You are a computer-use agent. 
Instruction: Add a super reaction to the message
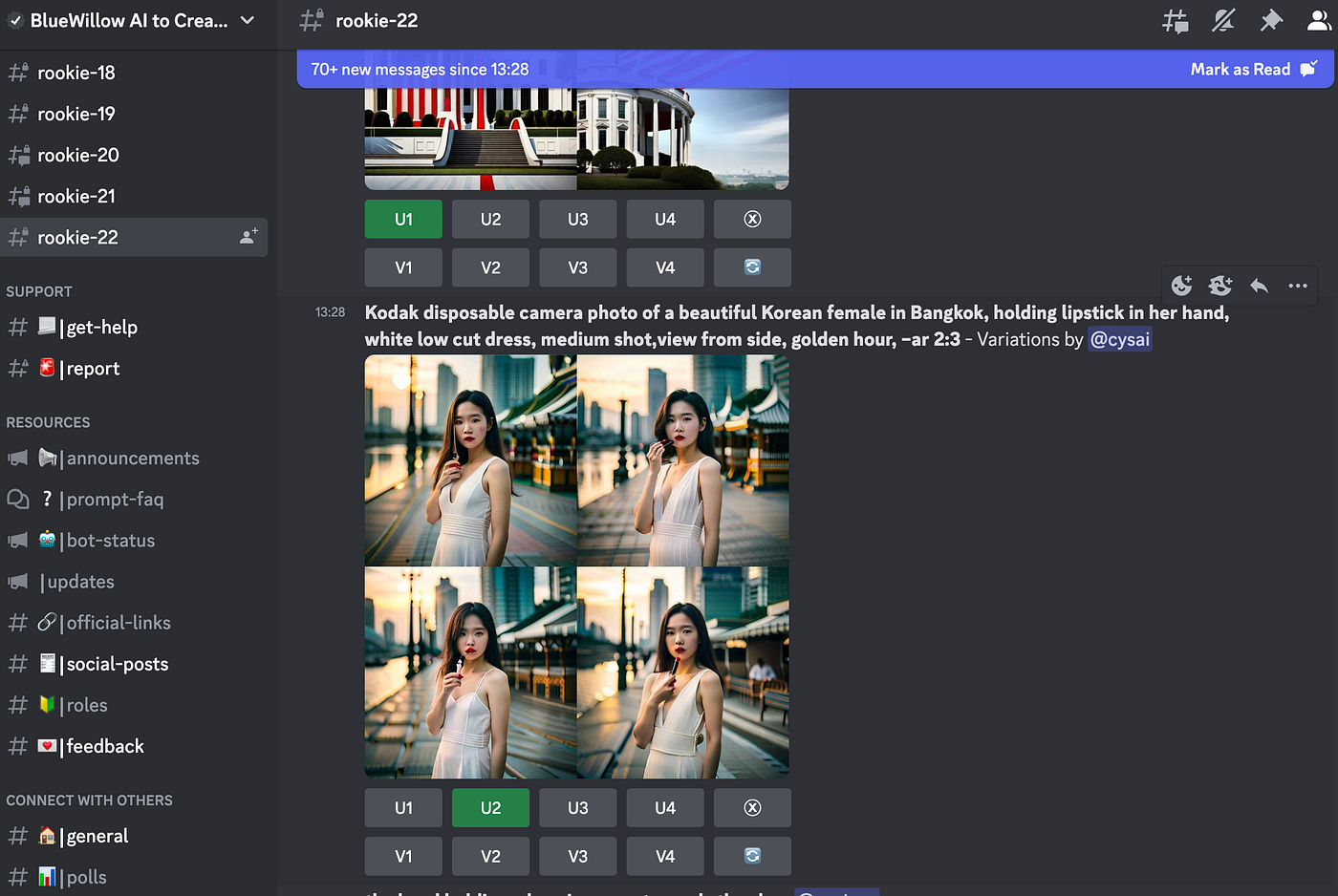click(1219, 285)
